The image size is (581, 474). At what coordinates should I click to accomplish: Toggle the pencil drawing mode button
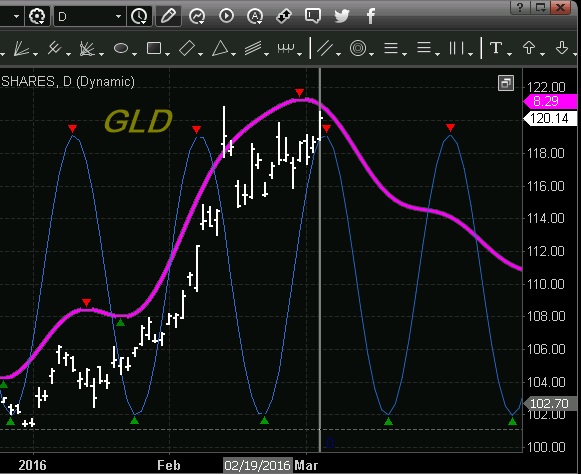click(x=169, y=16)
